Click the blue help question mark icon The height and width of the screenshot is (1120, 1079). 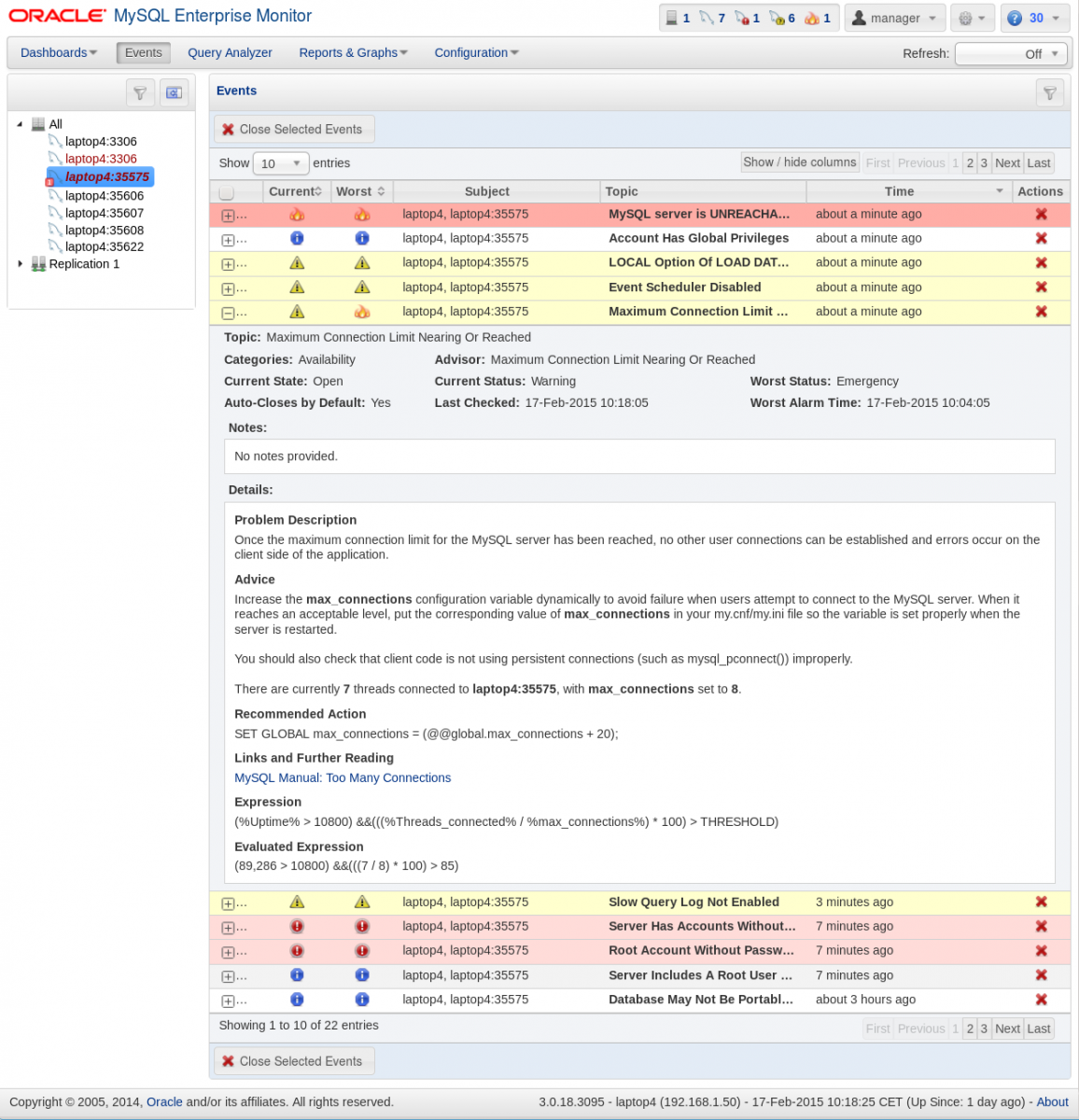click(x=1015, y=18)
